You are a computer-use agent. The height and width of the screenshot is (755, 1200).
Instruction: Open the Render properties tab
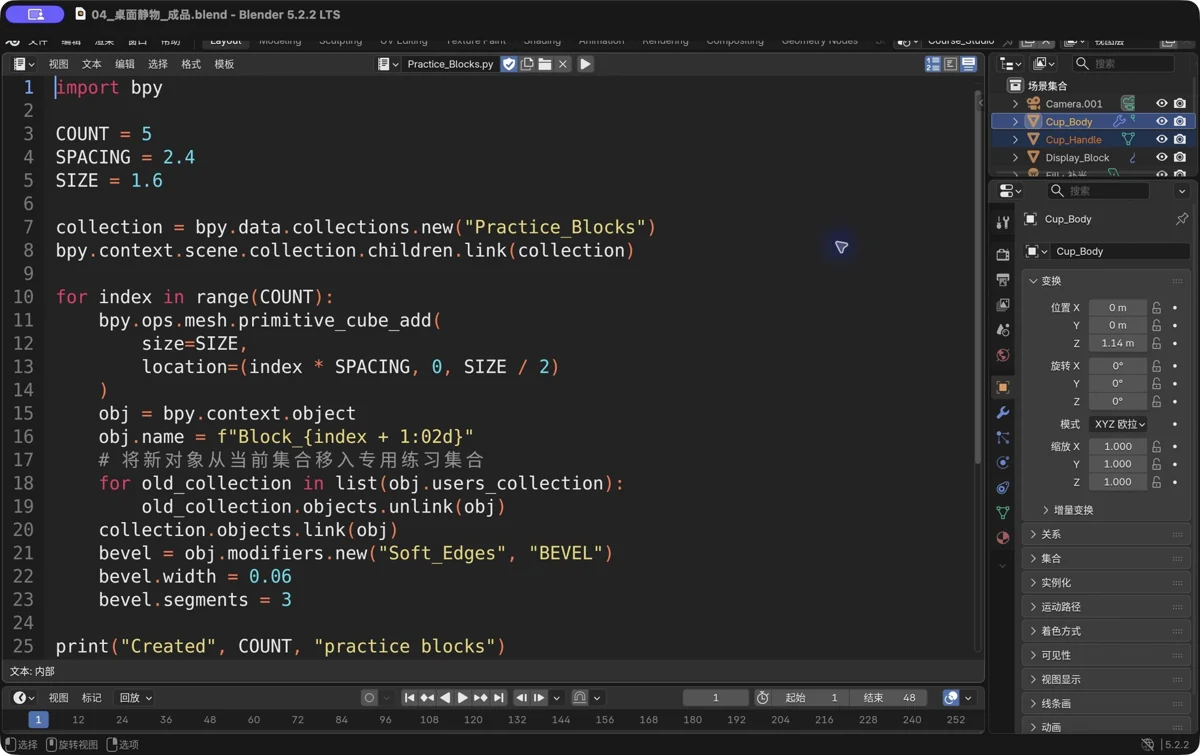coord(1003,255)
